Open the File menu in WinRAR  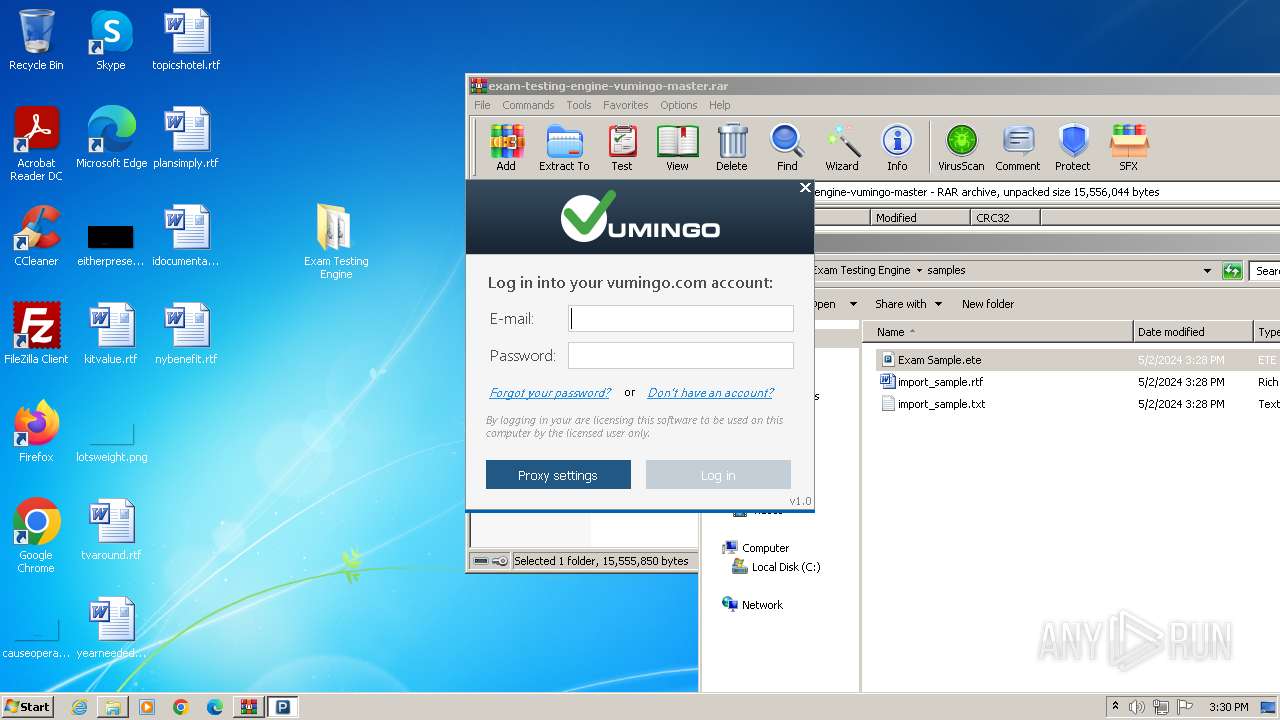tap(482, 105)
